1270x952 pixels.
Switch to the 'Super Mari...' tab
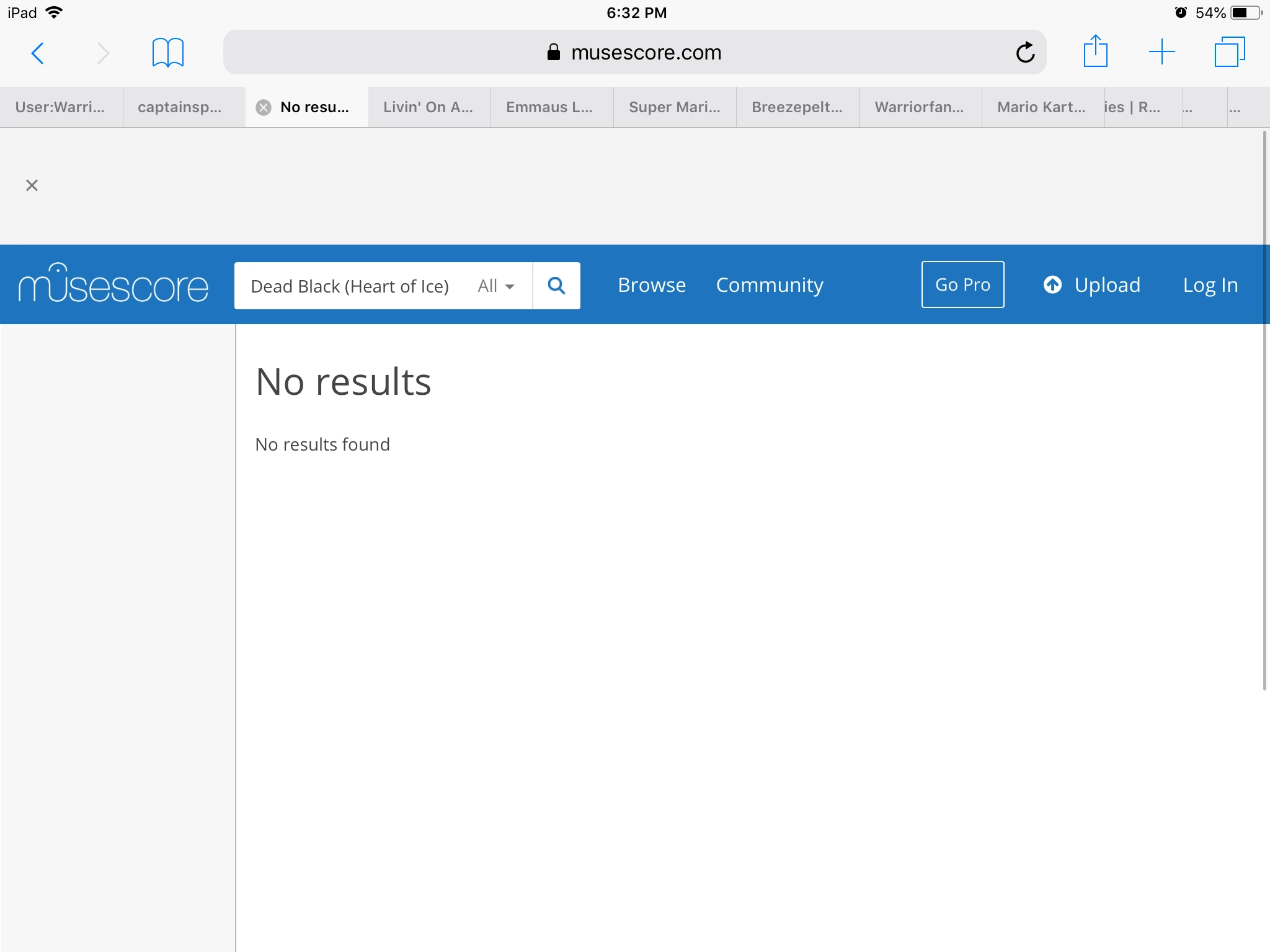pos(674,107)
